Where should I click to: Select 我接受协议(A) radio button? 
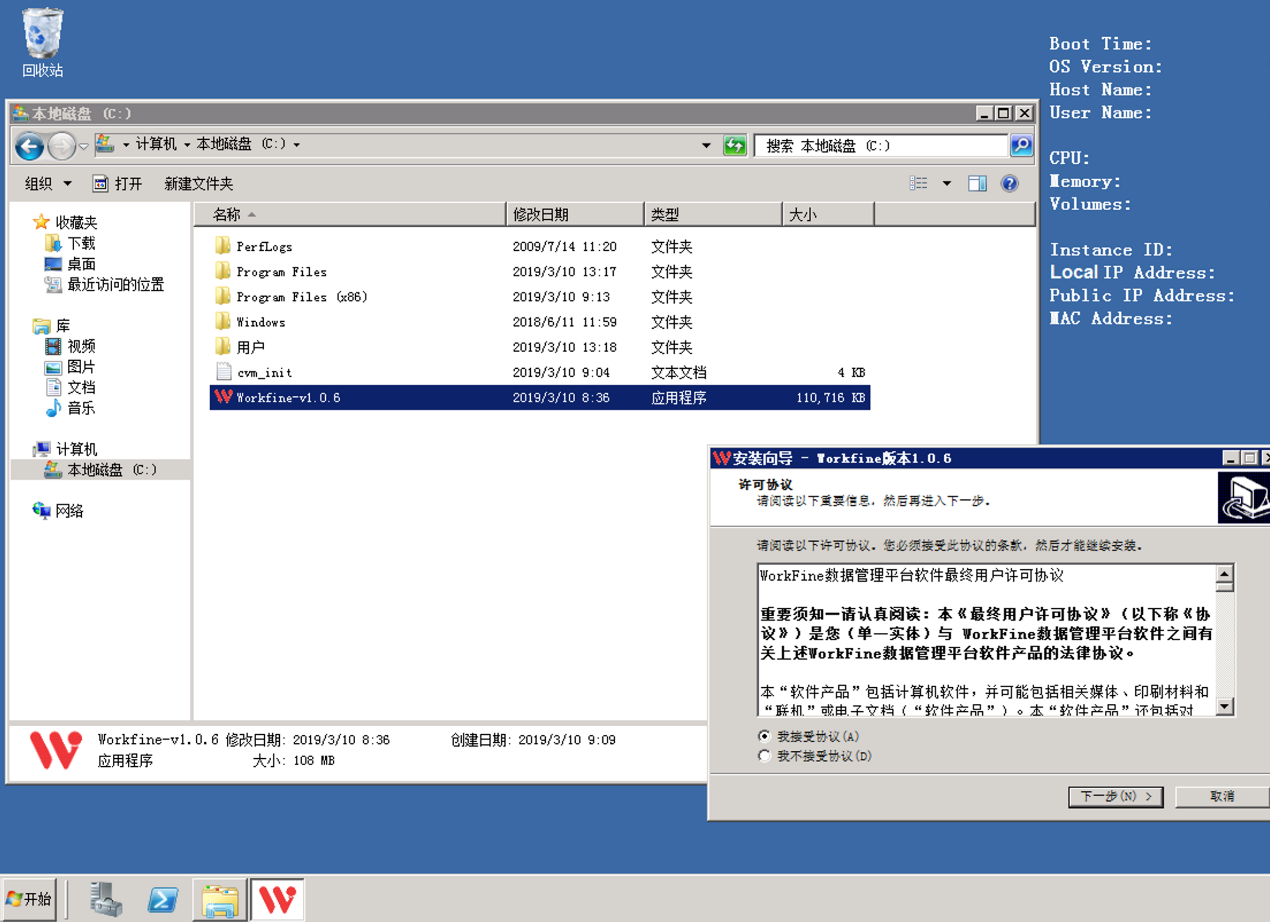765,736
